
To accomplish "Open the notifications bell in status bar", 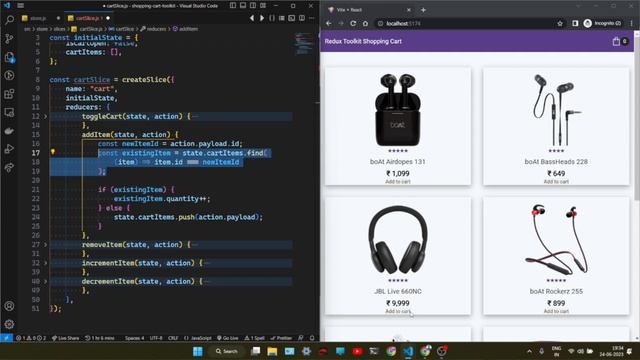I will pyautogui.click(x=312, y=338).
